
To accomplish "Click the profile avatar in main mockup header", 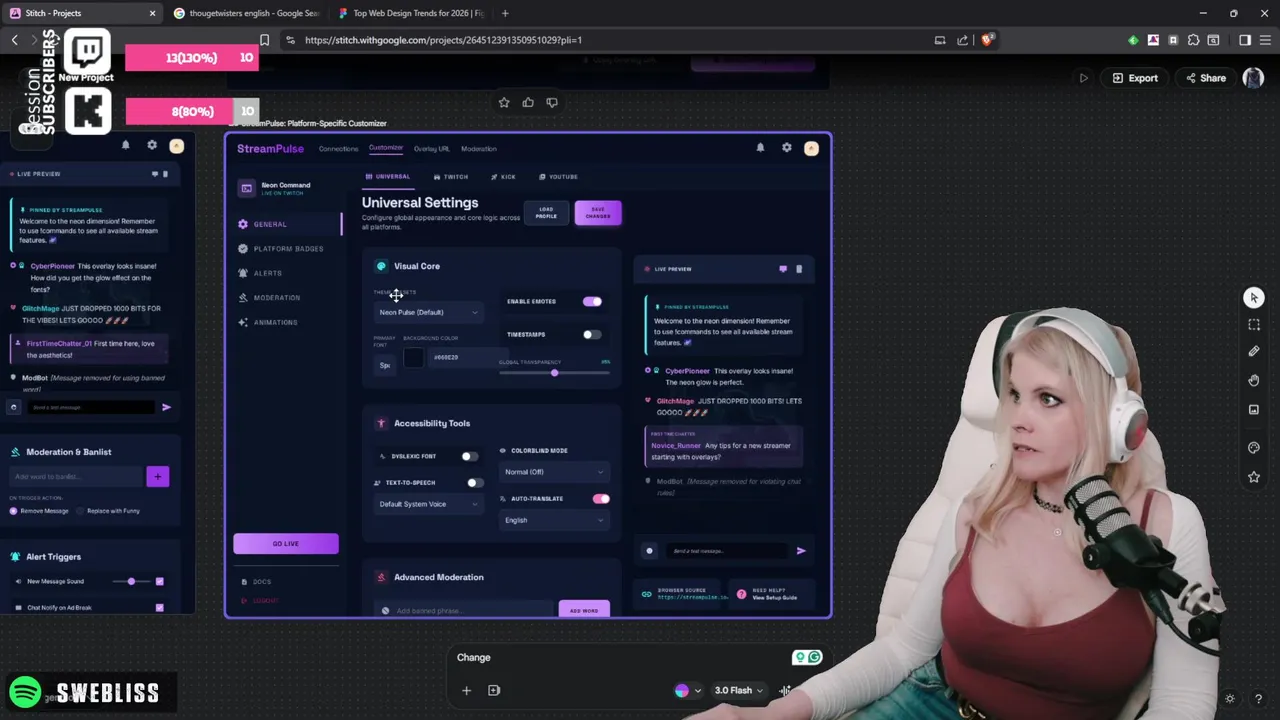I will click(811, 148).
